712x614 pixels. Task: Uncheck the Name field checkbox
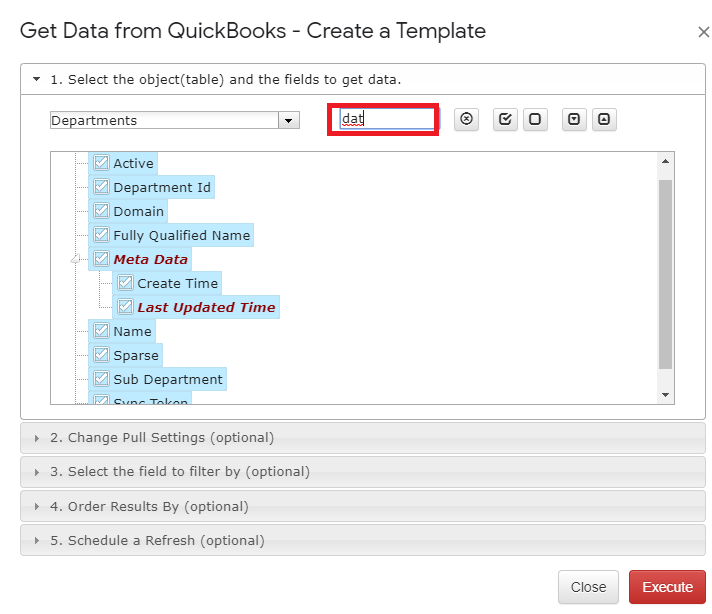[x=101, y=331]
